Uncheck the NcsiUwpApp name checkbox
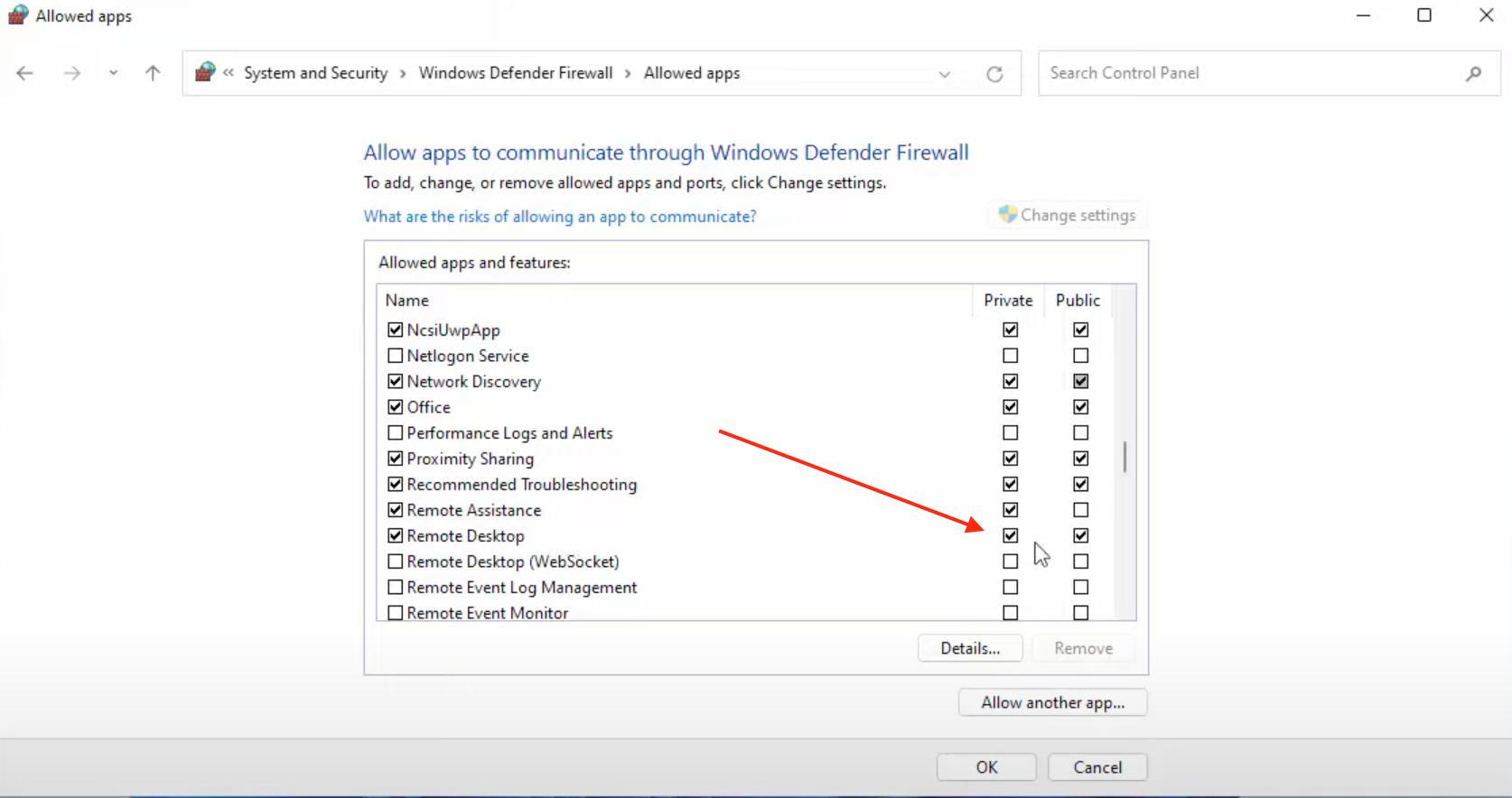Viewport: 1512px width, 798px height. coord(395,330)
